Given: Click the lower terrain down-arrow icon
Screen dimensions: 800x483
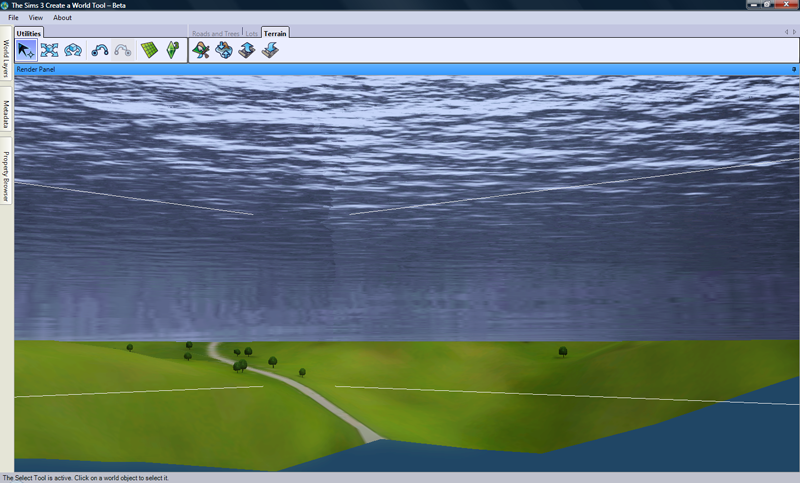Looking at the screenshot, I should (270, 50).
